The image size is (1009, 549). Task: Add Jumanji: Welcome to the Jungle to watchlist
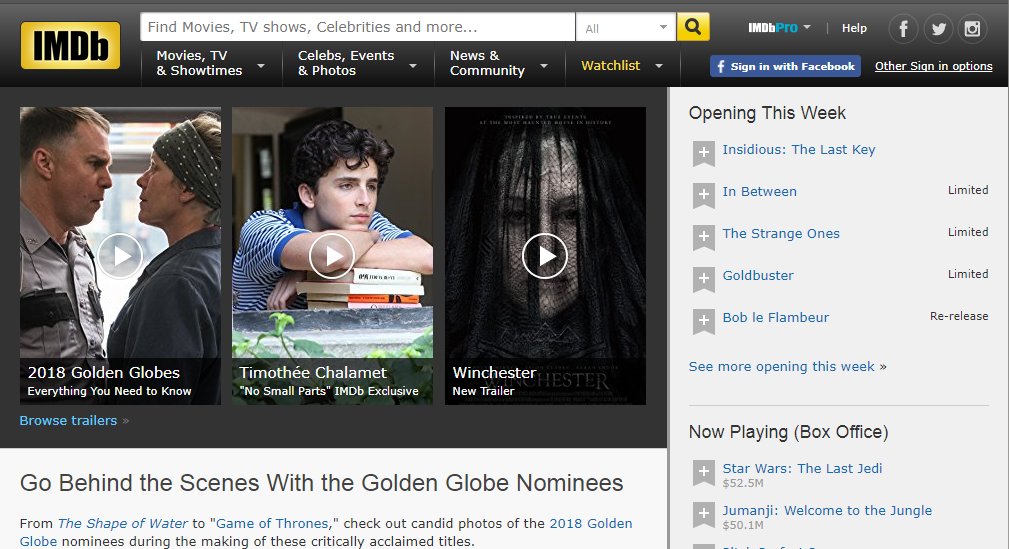point(703,514)
